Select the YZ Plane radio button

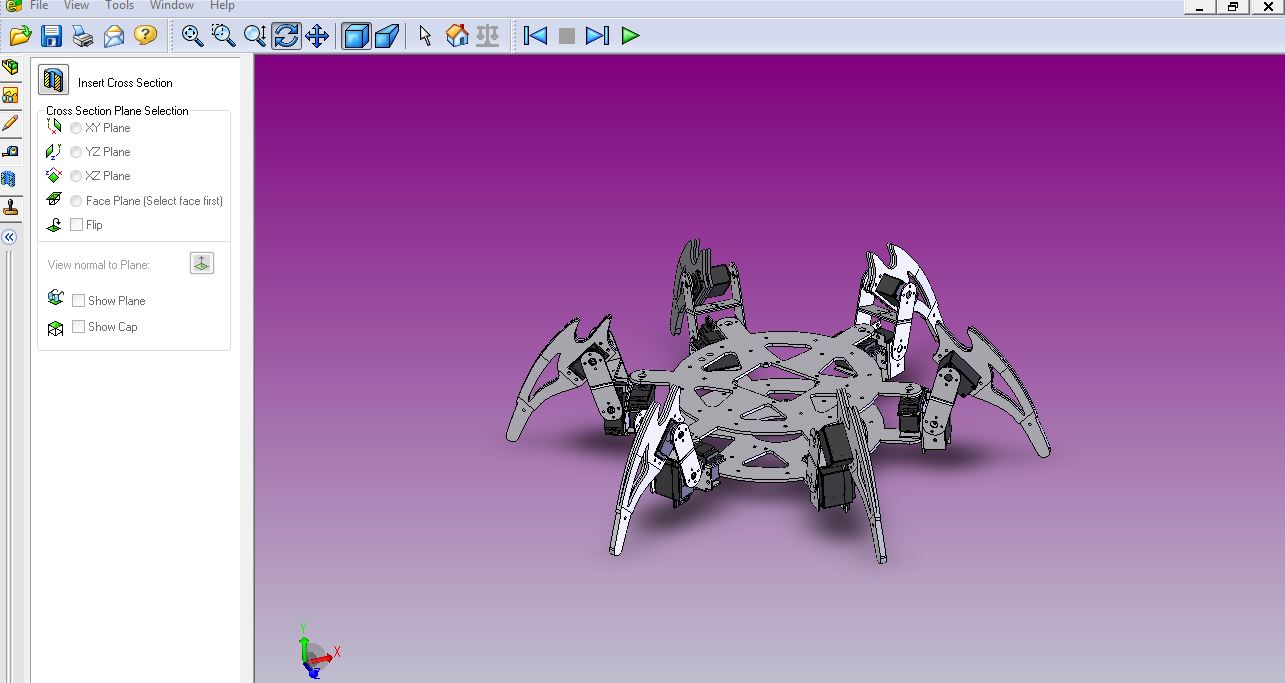tap(76, 152)
